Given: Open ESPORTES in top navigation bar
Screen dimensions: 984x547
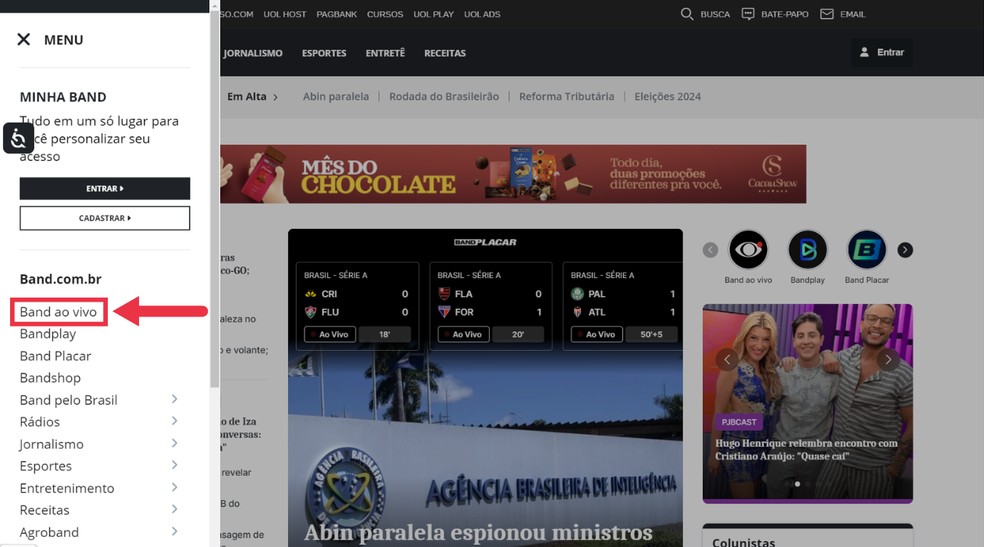Looking at the screenshot, I should click(324, 53).
